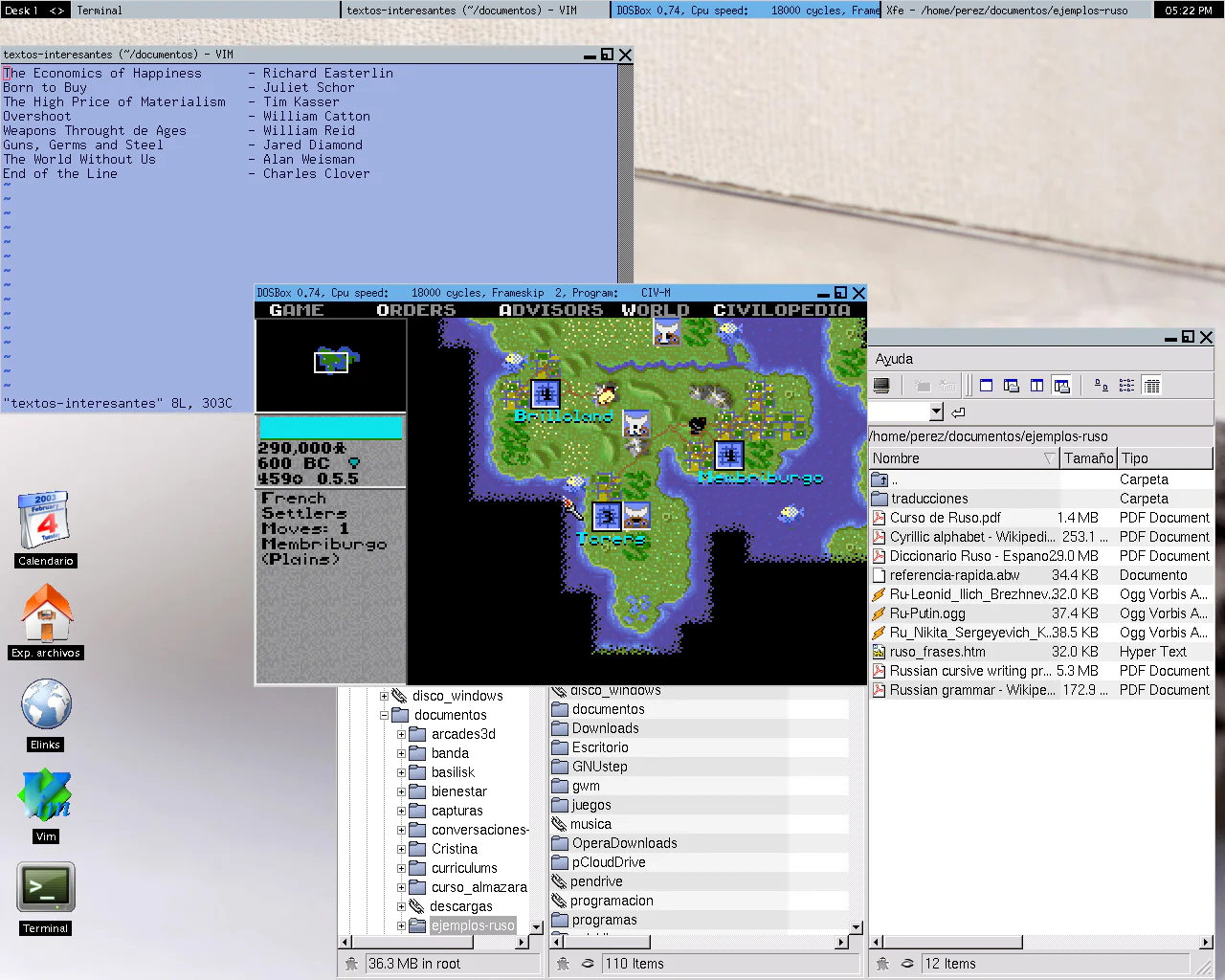Open the terminal icon in Xfe toolbar
The width and height of the screenshot is (1225, 980).
click(881, 386)
